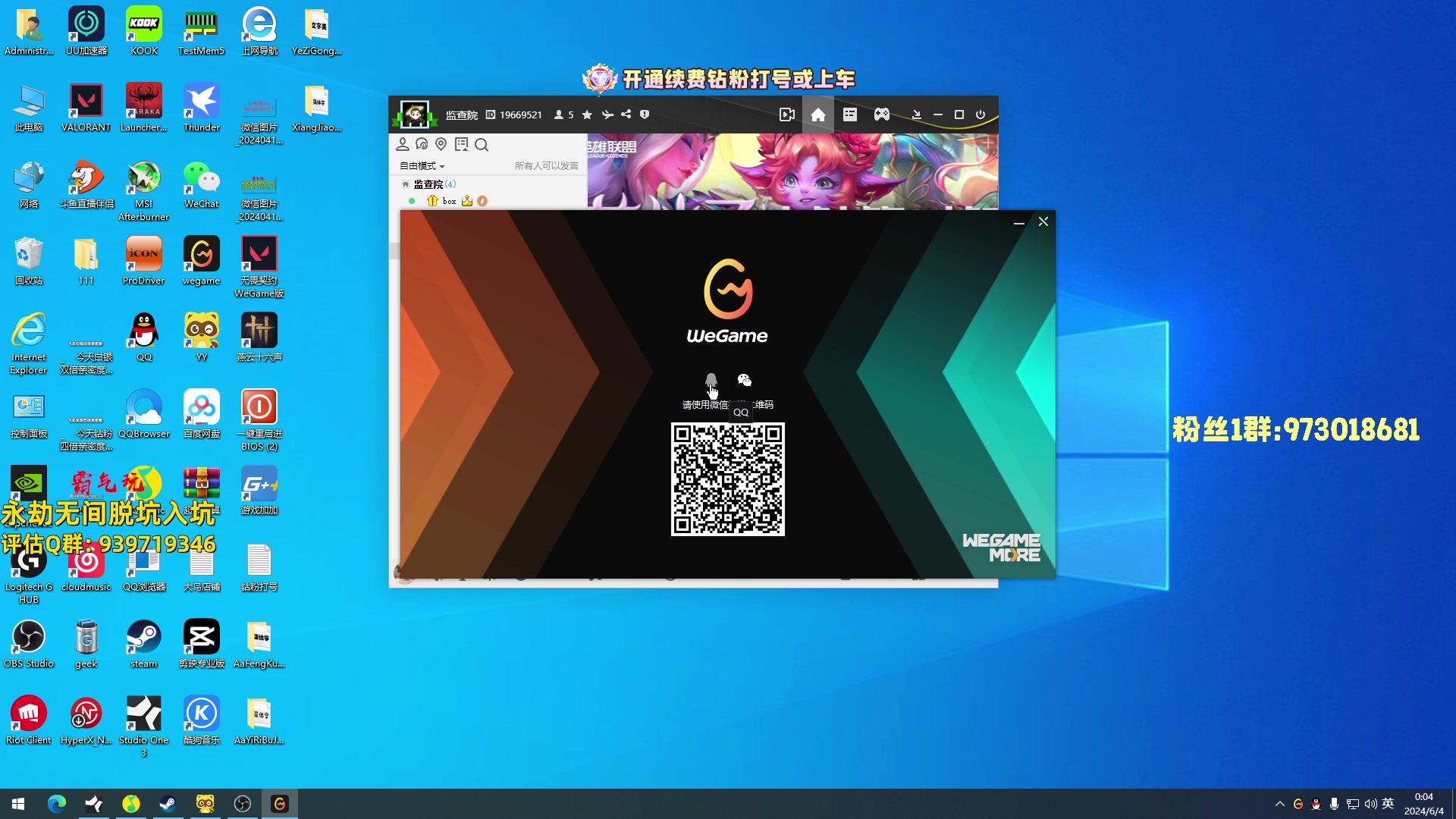The width and height of the screenshot is (1456, 819).
Task: Select the cloudmusic desktop icon
Action: click(86, 566)
